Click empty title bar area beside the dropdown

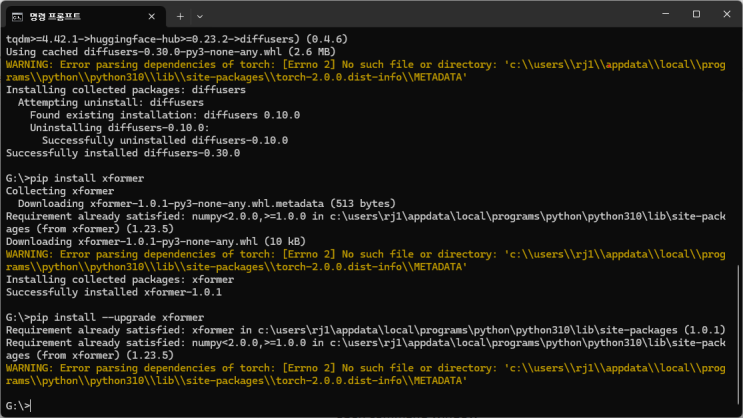pos(426,14)
